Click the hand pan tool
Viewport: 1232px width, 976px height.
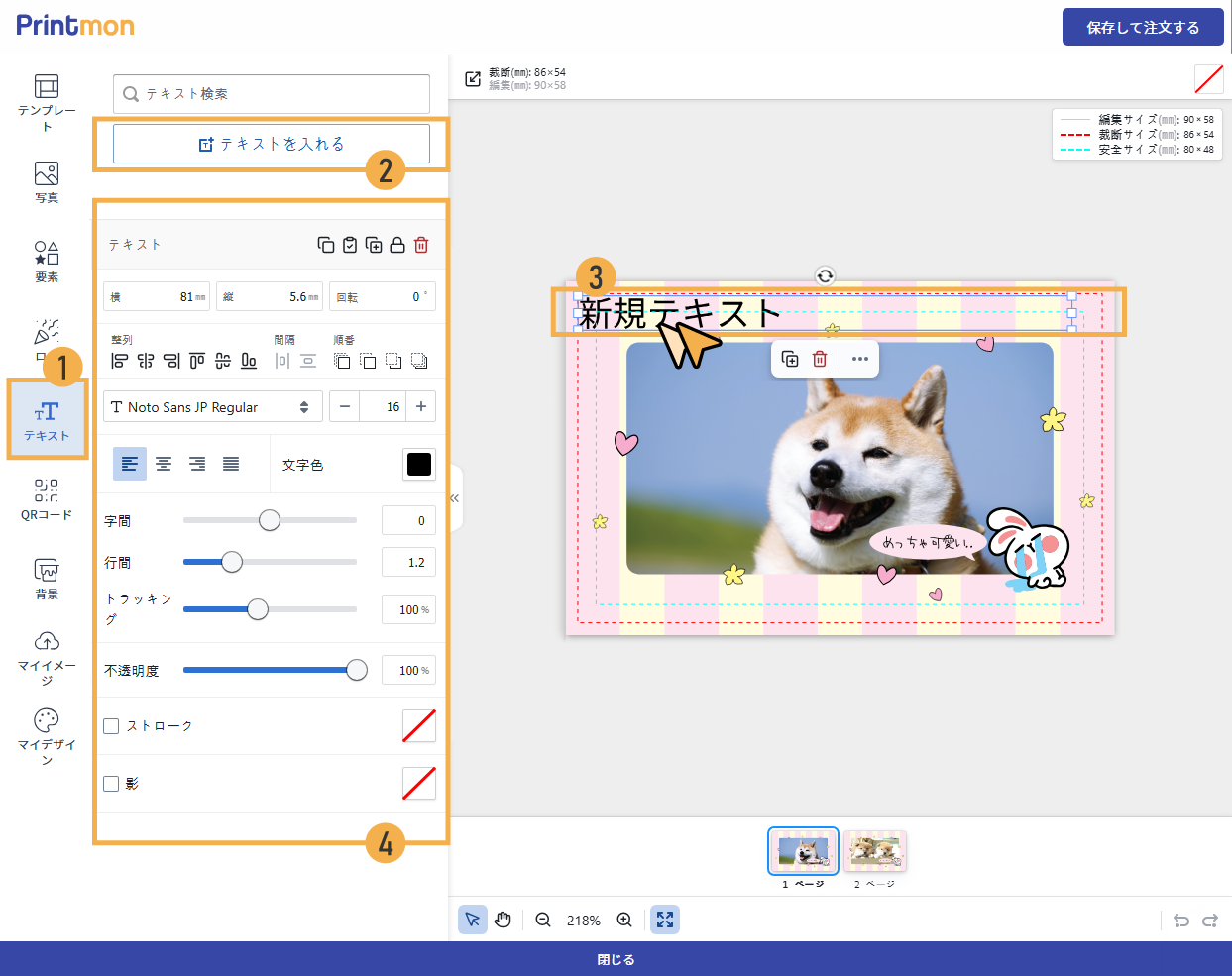tap(504, 920)
